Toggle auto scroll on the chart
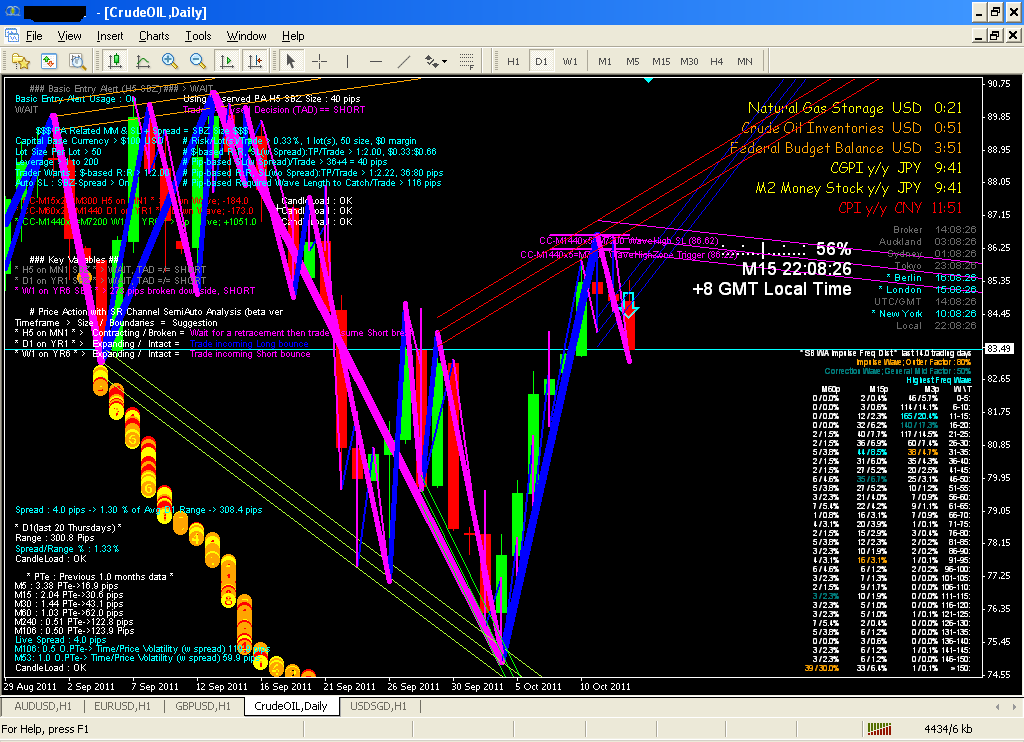 point(225,61)
